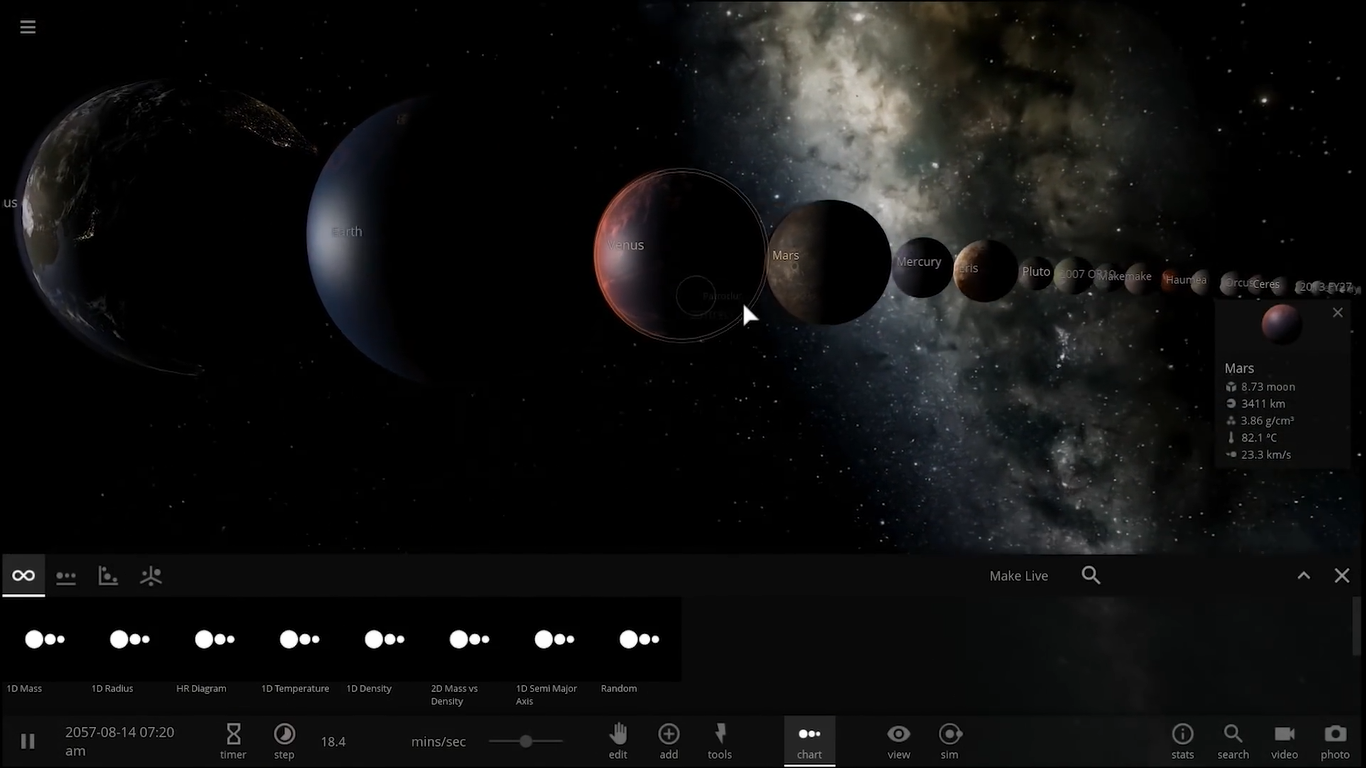Image resolution: width=1366 pixels, height=768 pixels.
Task: Collapse the chart panel with the chevron
Action: pos(1304,575)
